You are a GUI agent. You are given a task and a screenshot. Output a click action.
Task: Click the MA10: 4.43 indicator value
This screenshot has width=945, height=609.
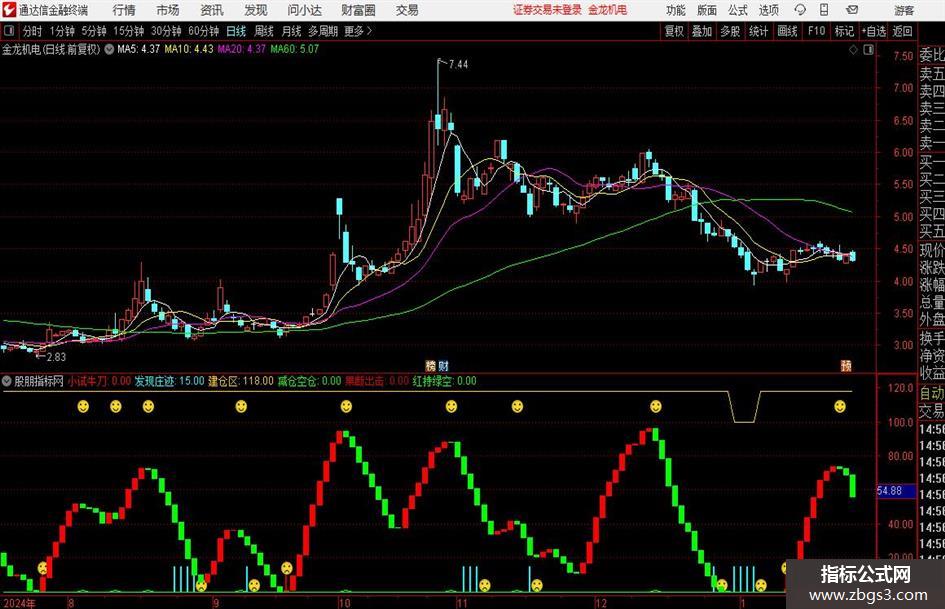(189, 49)
